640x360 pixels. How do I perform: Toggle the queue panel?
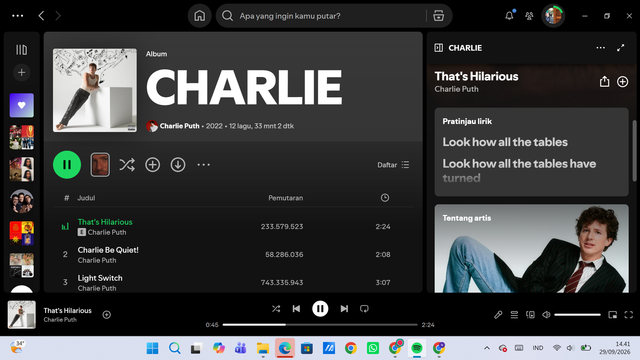pos(514,315)
